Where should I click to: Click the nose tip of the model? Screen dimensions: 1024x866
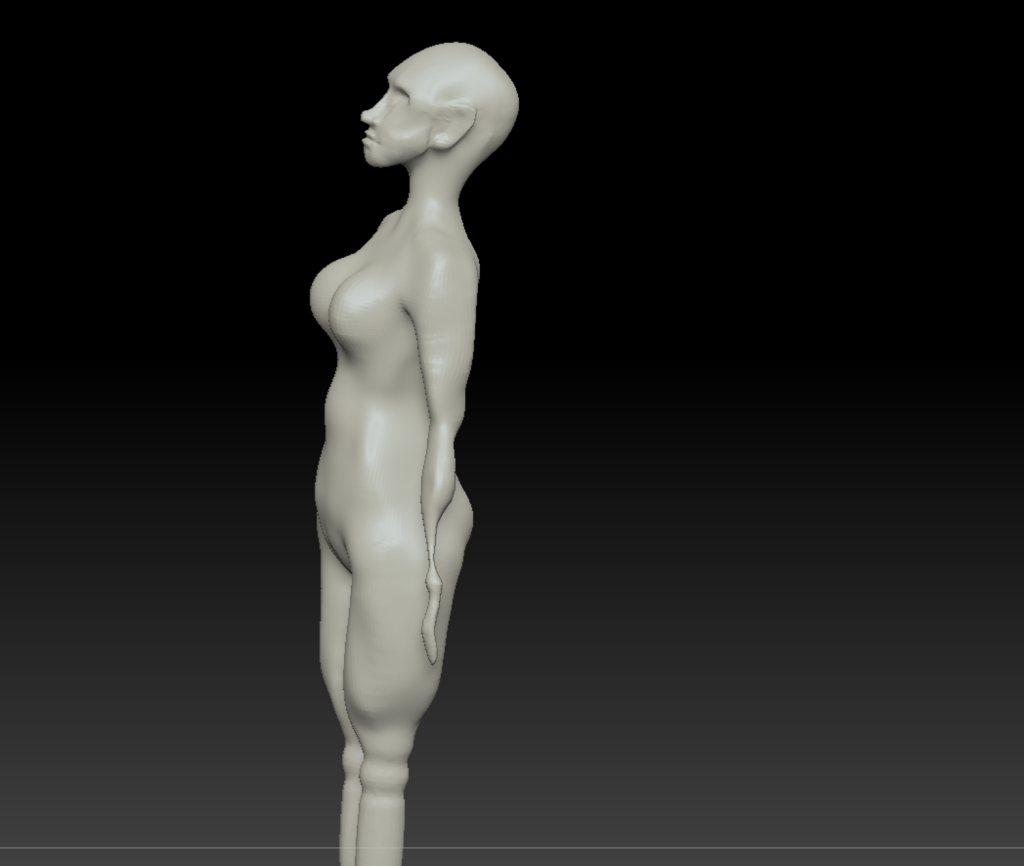(x=365, y=116)
